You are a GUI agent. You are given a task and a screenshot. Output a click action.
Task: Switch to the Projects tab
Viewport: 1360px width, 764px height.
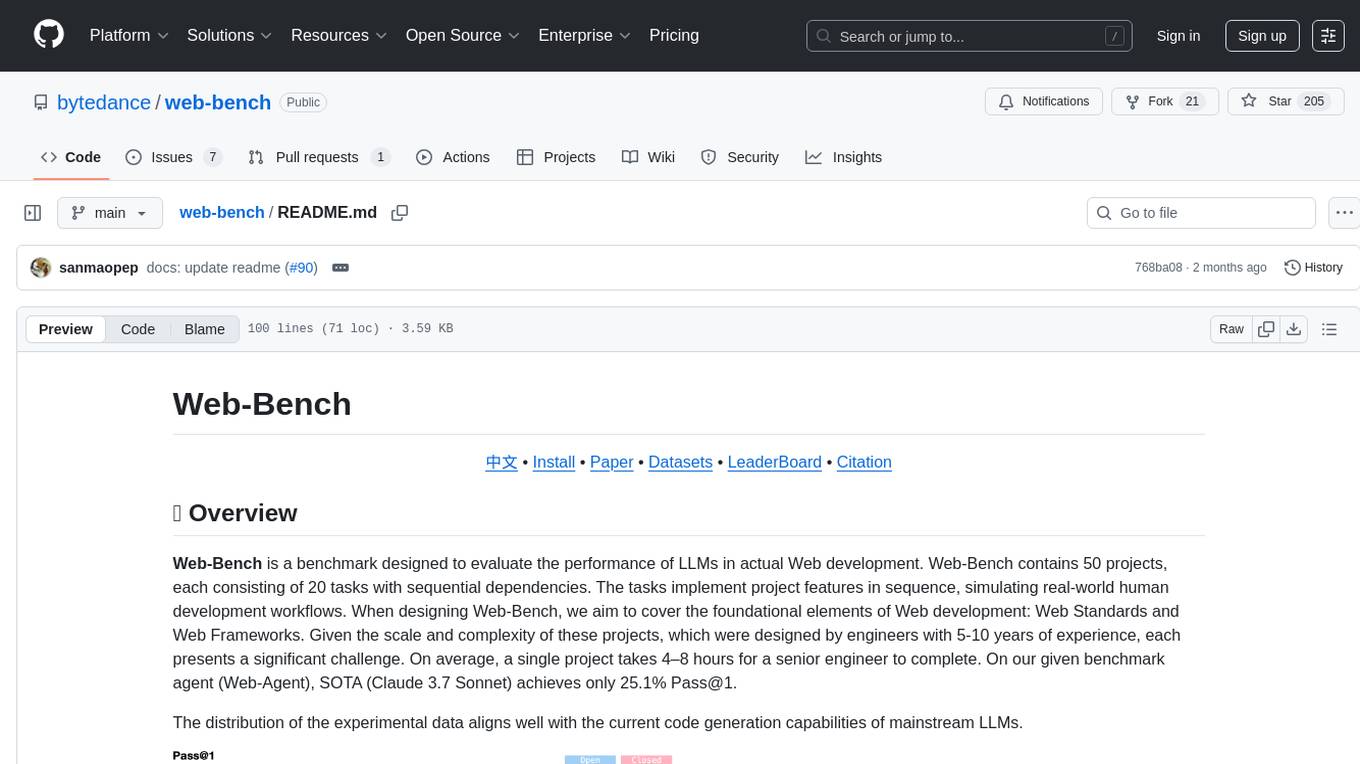tap(556, 157)
